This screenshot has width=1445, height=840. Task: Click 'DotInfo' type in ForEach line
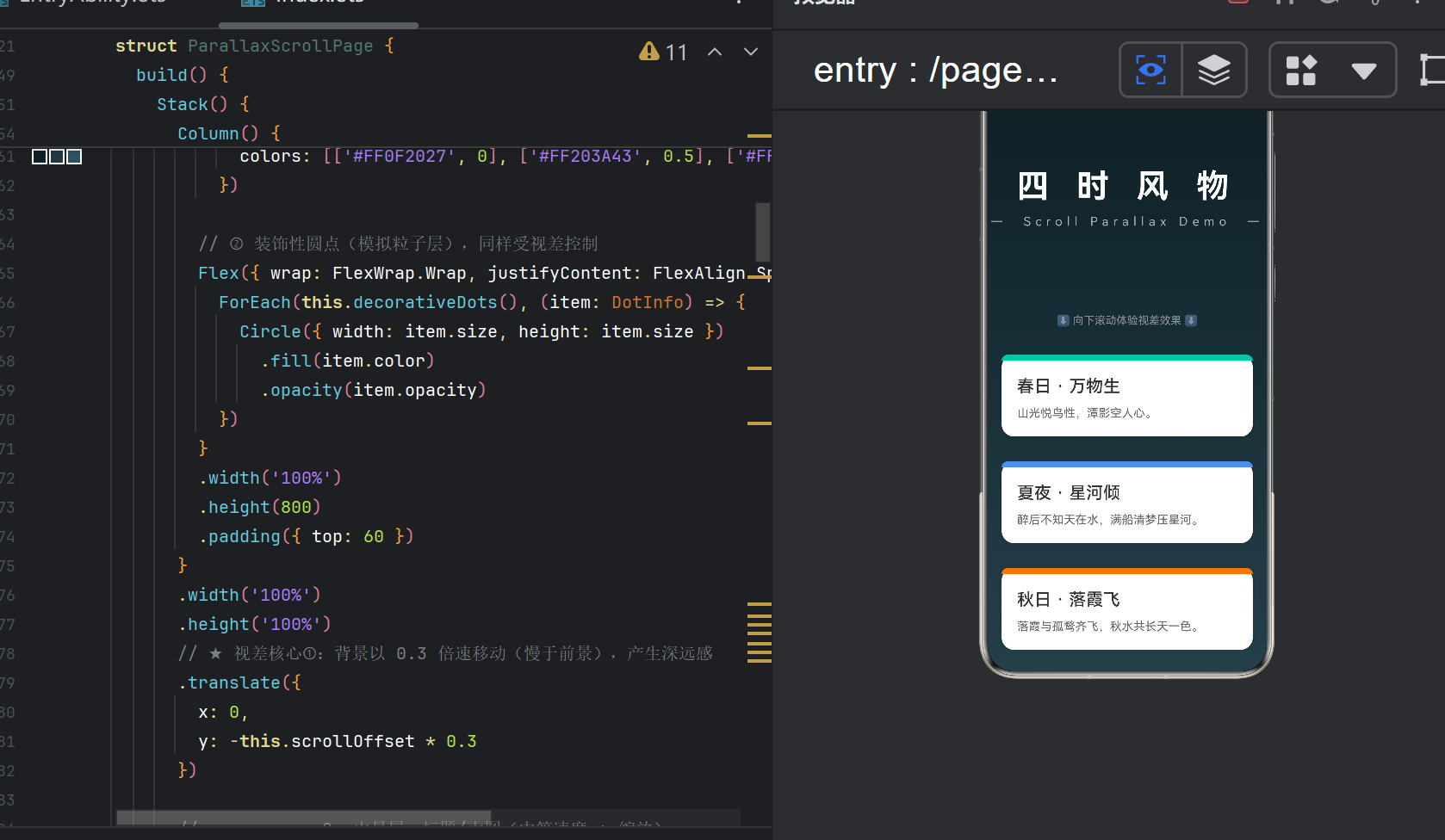pos(648,302)
